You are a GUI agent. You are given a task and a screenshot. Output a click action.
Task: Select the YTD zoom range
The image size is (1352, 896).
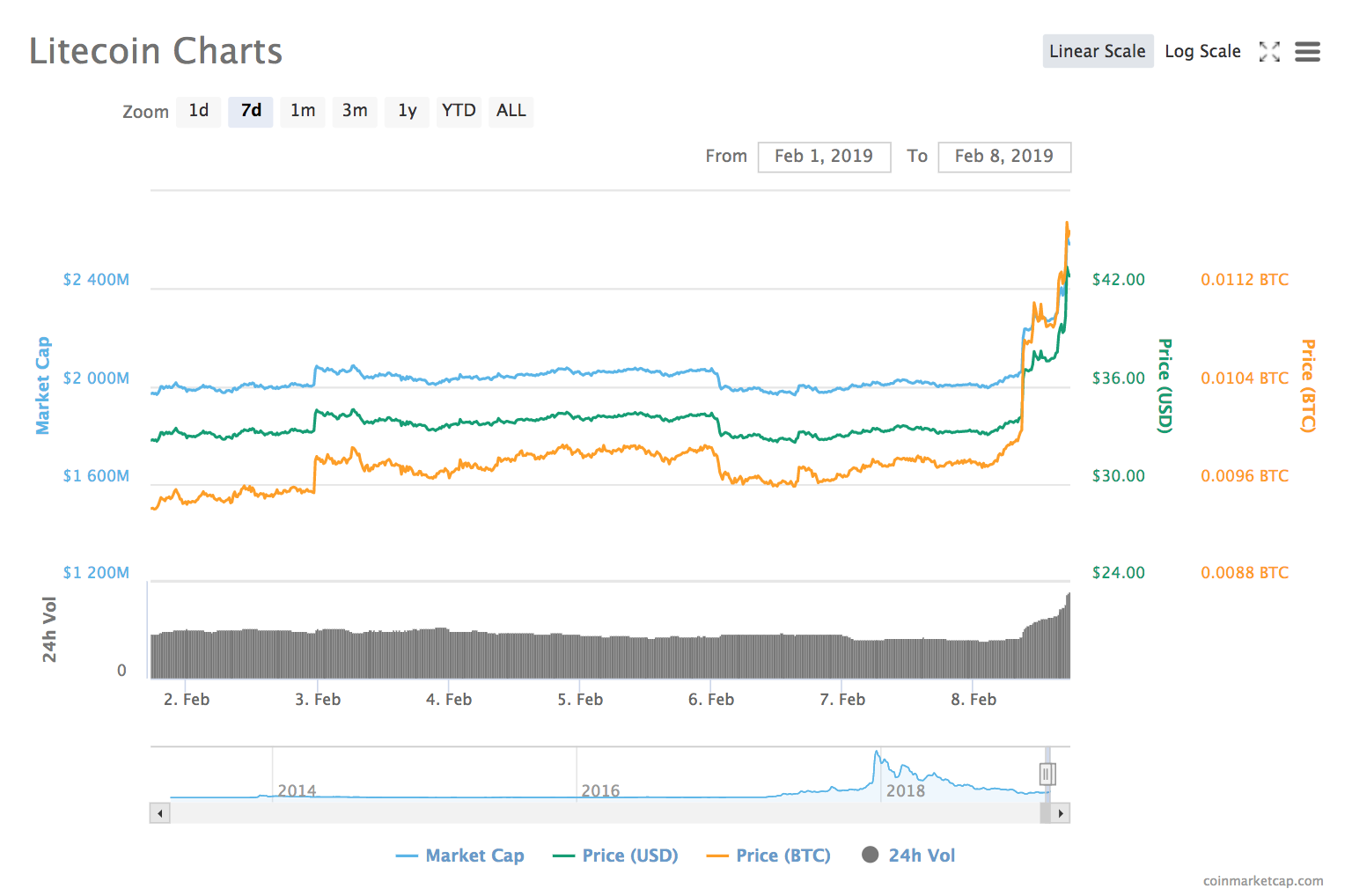[459, 111]
